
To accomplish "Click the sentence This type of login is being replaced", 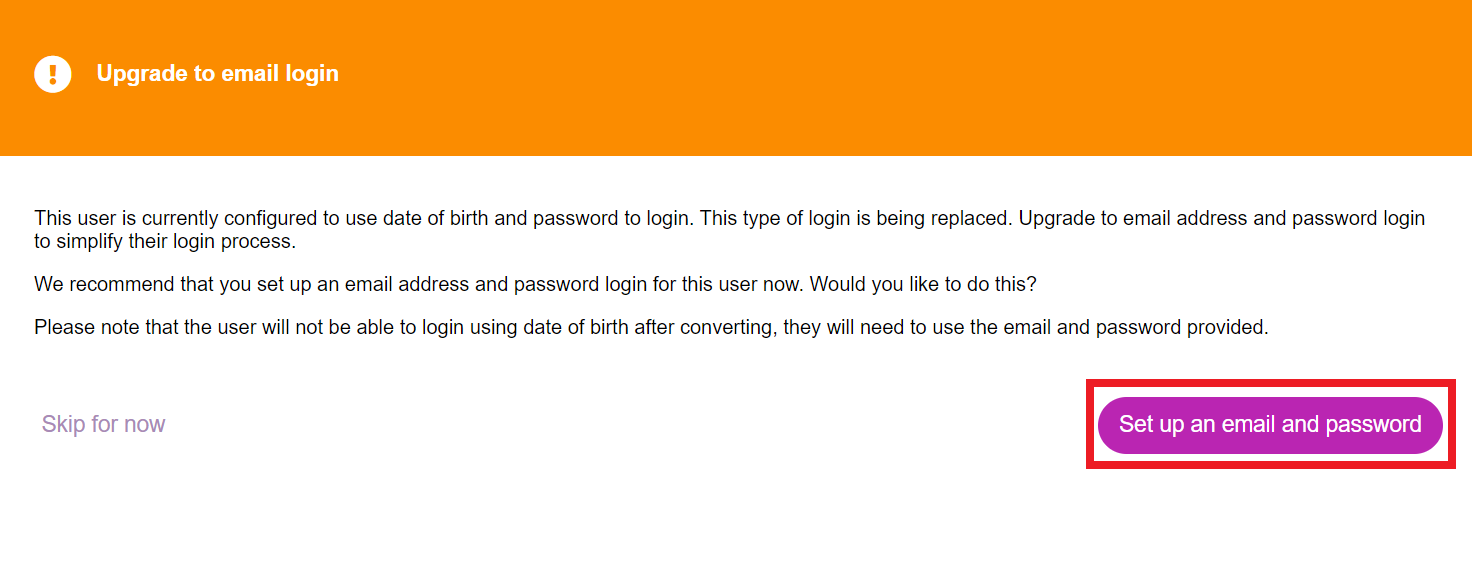I will tap(857, 218).
